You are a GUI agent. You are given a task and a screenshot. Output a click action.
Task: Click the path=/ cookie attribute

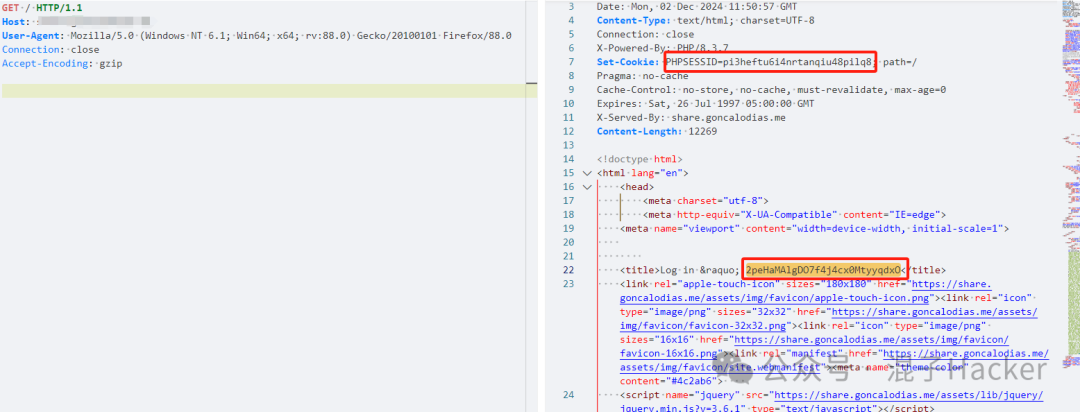(900, 62)
